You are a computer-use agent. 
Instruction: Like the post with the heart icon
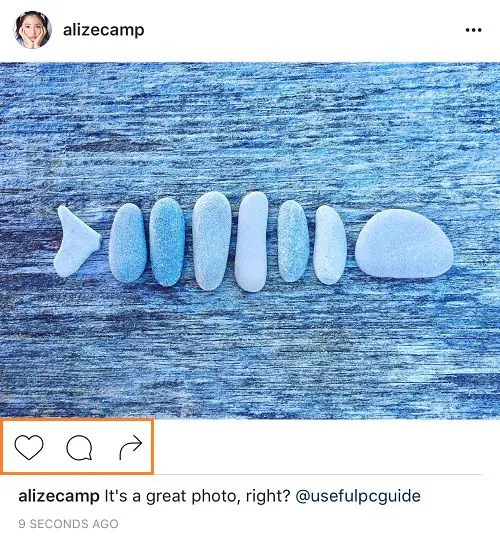click(29, 447)
